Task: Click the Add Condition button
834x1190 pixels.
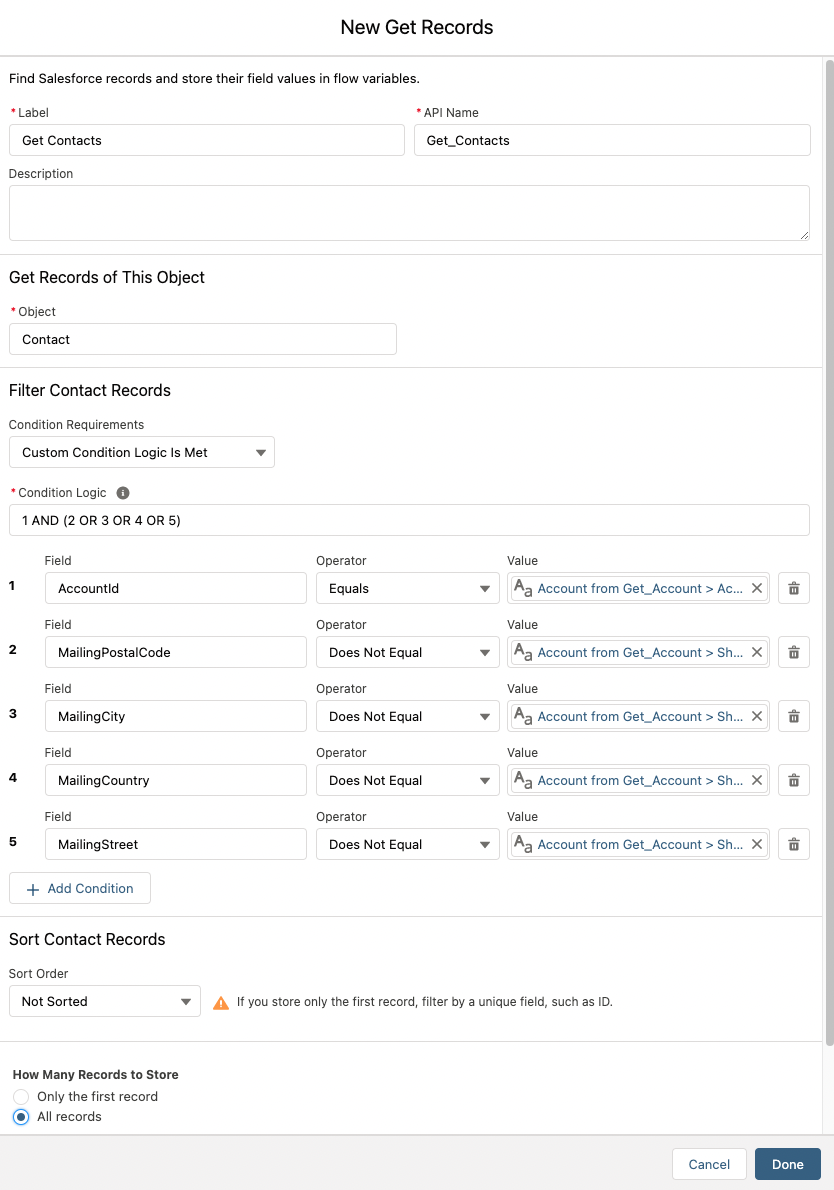Action: [x=80, y=888]
